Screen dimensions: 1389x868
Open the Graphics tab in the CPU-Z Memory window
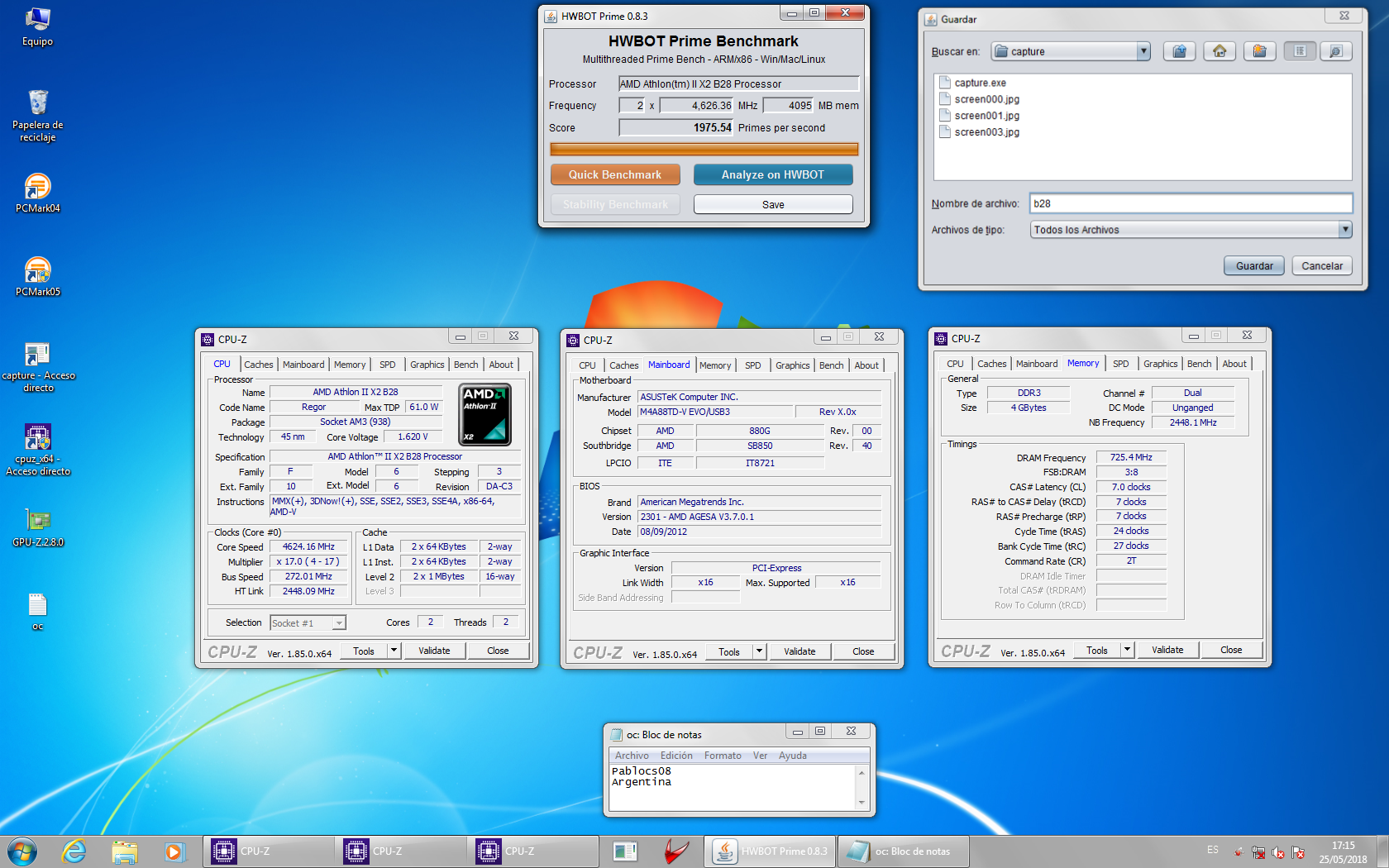1160,364
